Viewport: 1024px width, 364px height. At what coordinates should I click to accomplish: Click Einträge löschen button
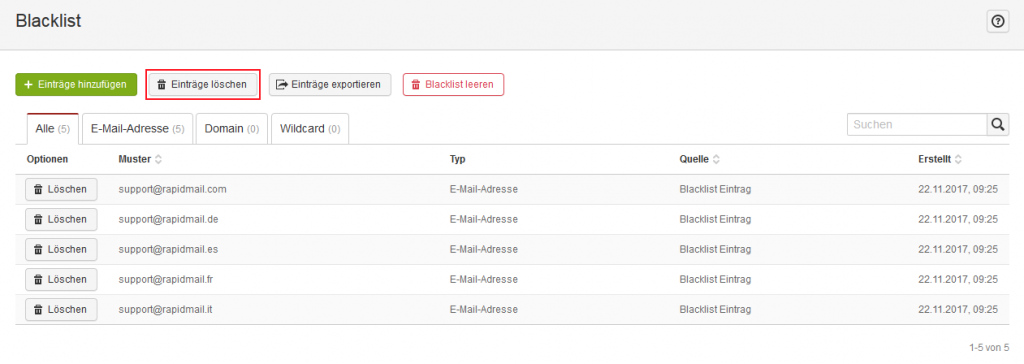(x=202, y=85)
